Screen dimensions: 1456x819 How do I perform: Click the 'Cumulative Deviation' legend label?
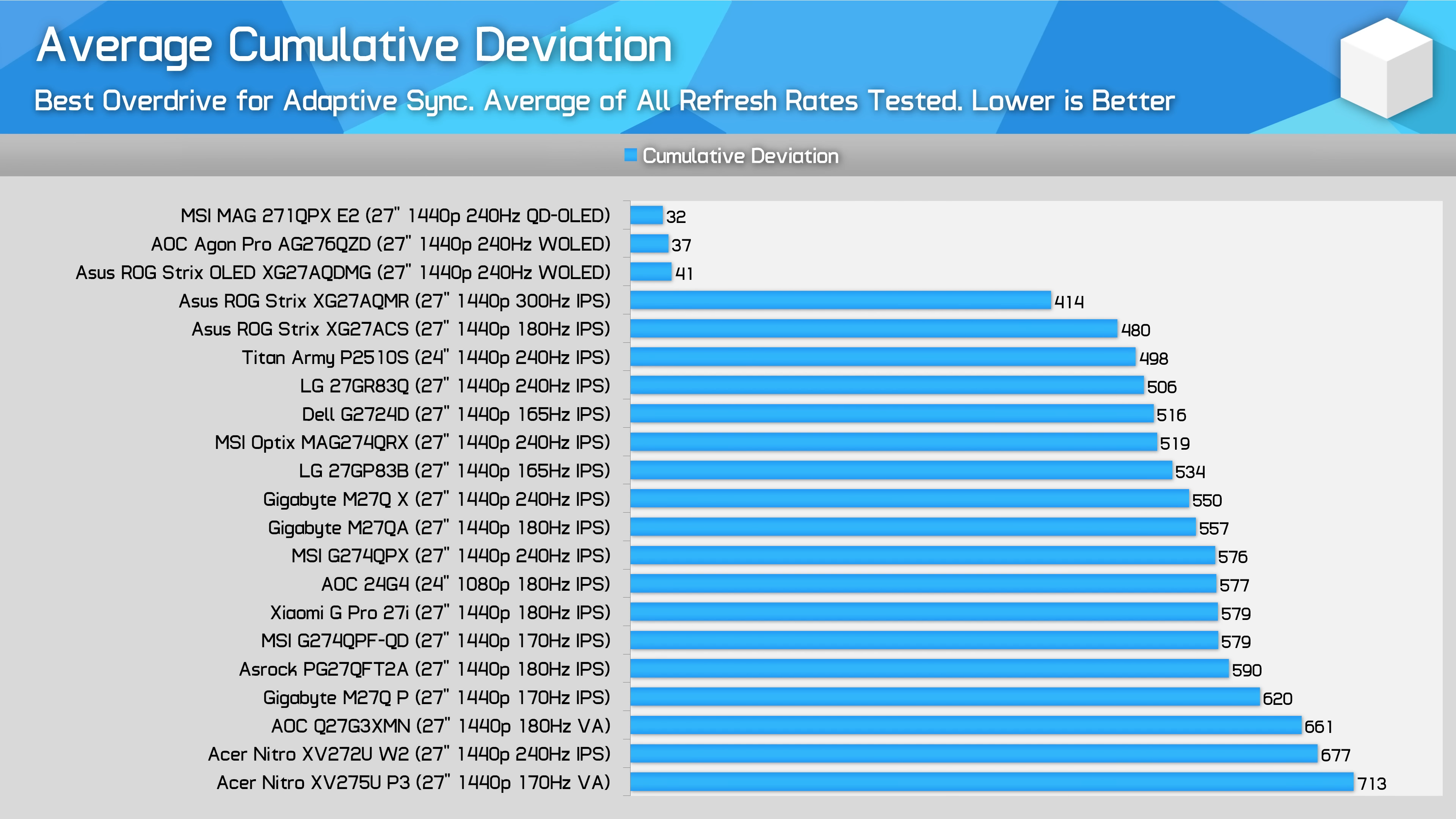[741, 155]
